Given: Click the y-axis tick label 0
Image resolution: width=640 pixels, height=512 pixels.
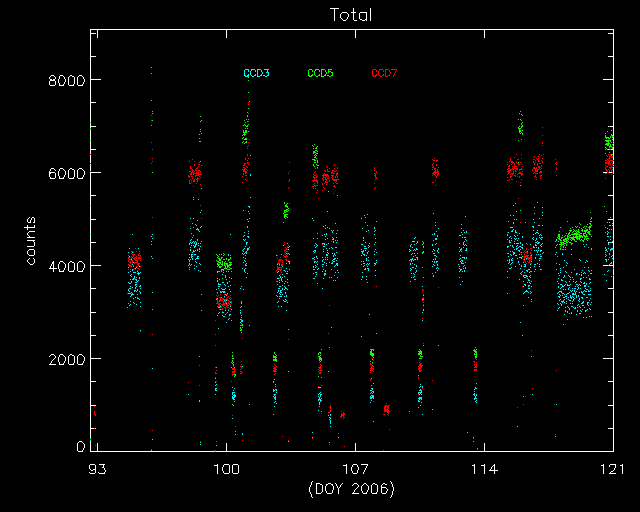Looking at the screenshot, I should point(80,447).
